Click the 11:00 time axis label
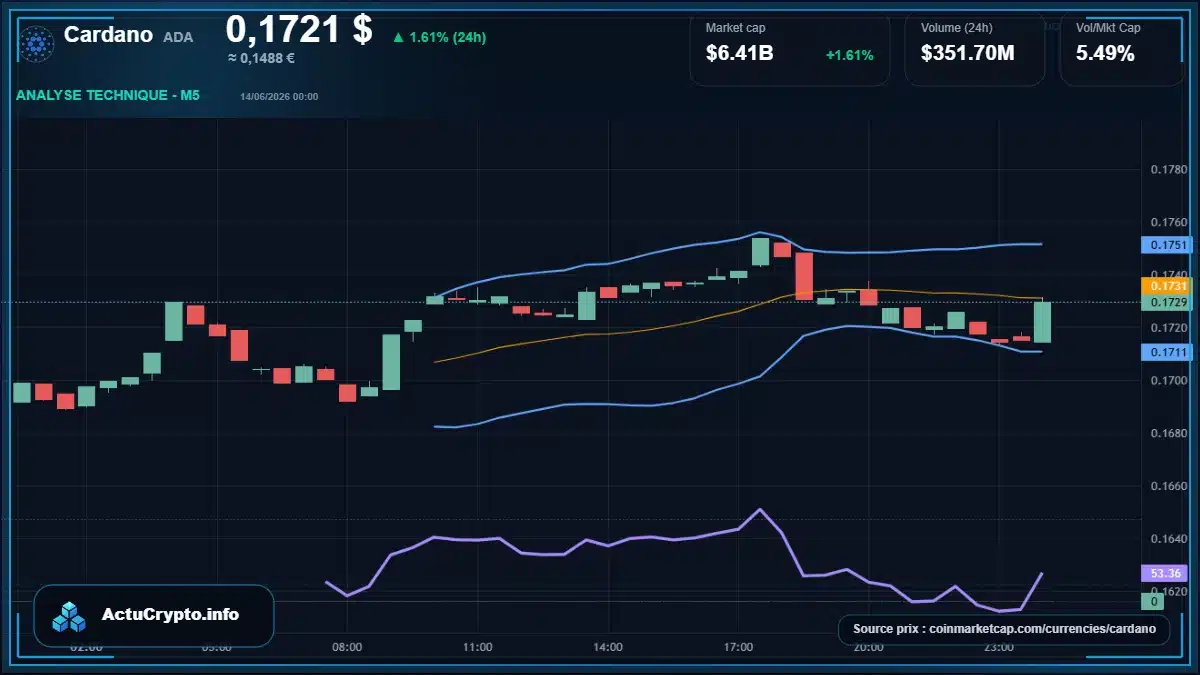This screenshot has height=675, width=1200. [x=477, y=647]
